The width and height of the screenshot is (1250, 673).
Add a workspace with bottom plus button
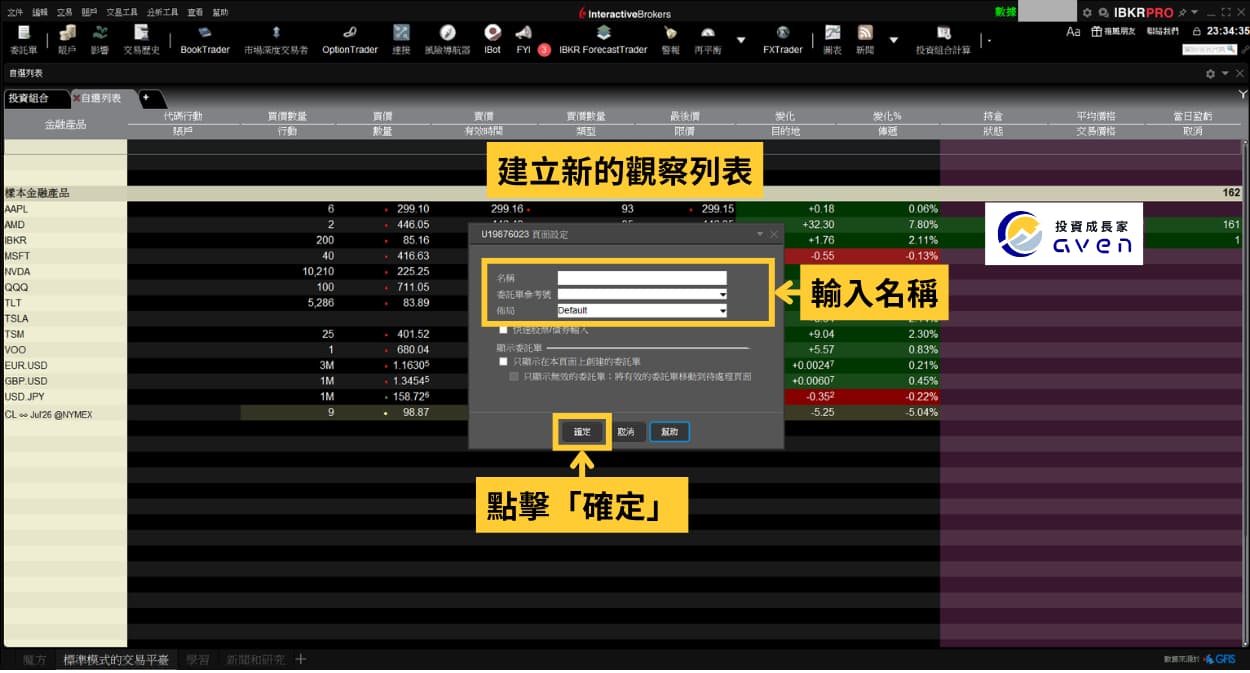301,659
